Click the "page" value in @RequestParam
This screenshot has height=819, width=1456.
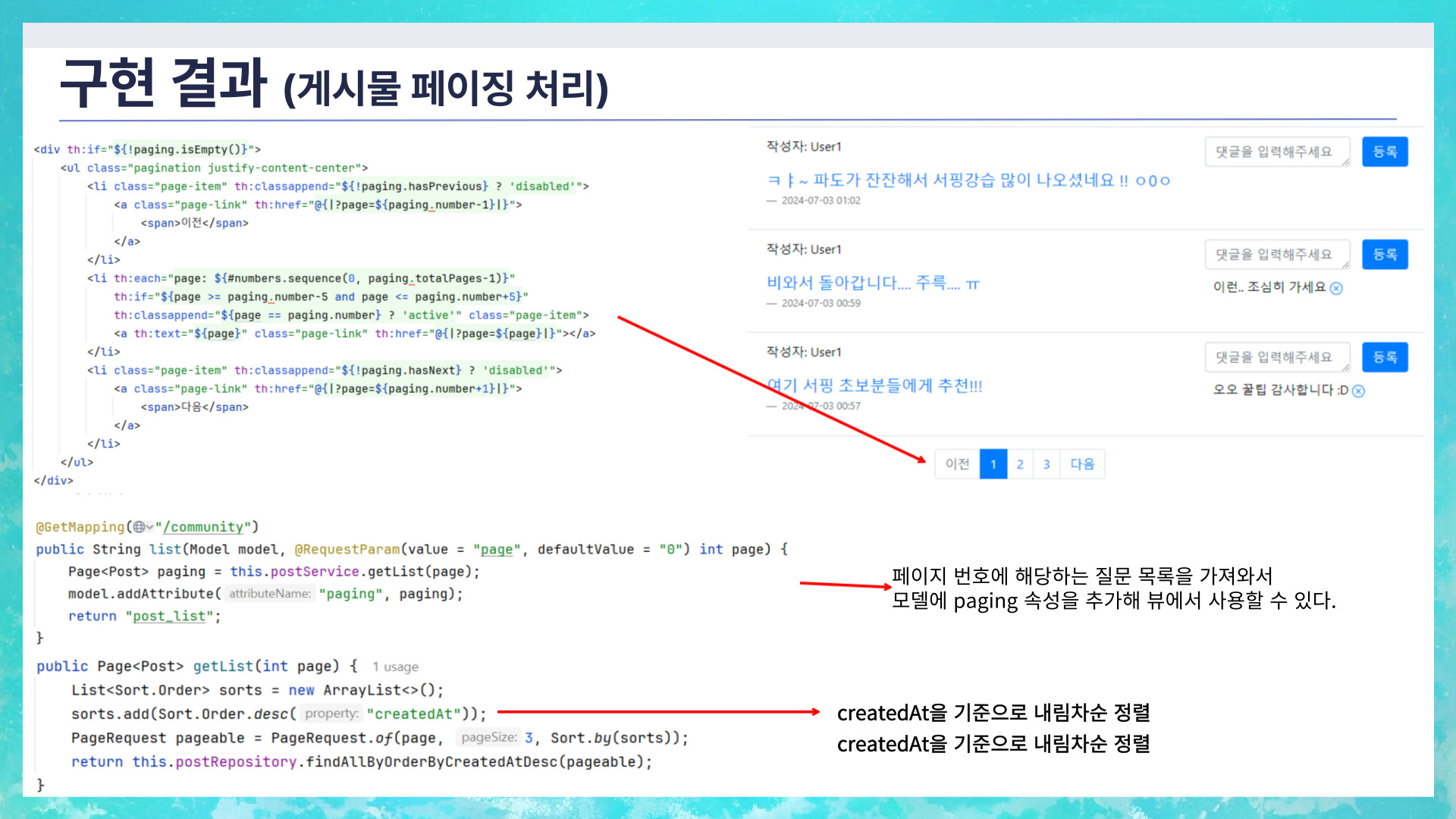click(497, 550)
